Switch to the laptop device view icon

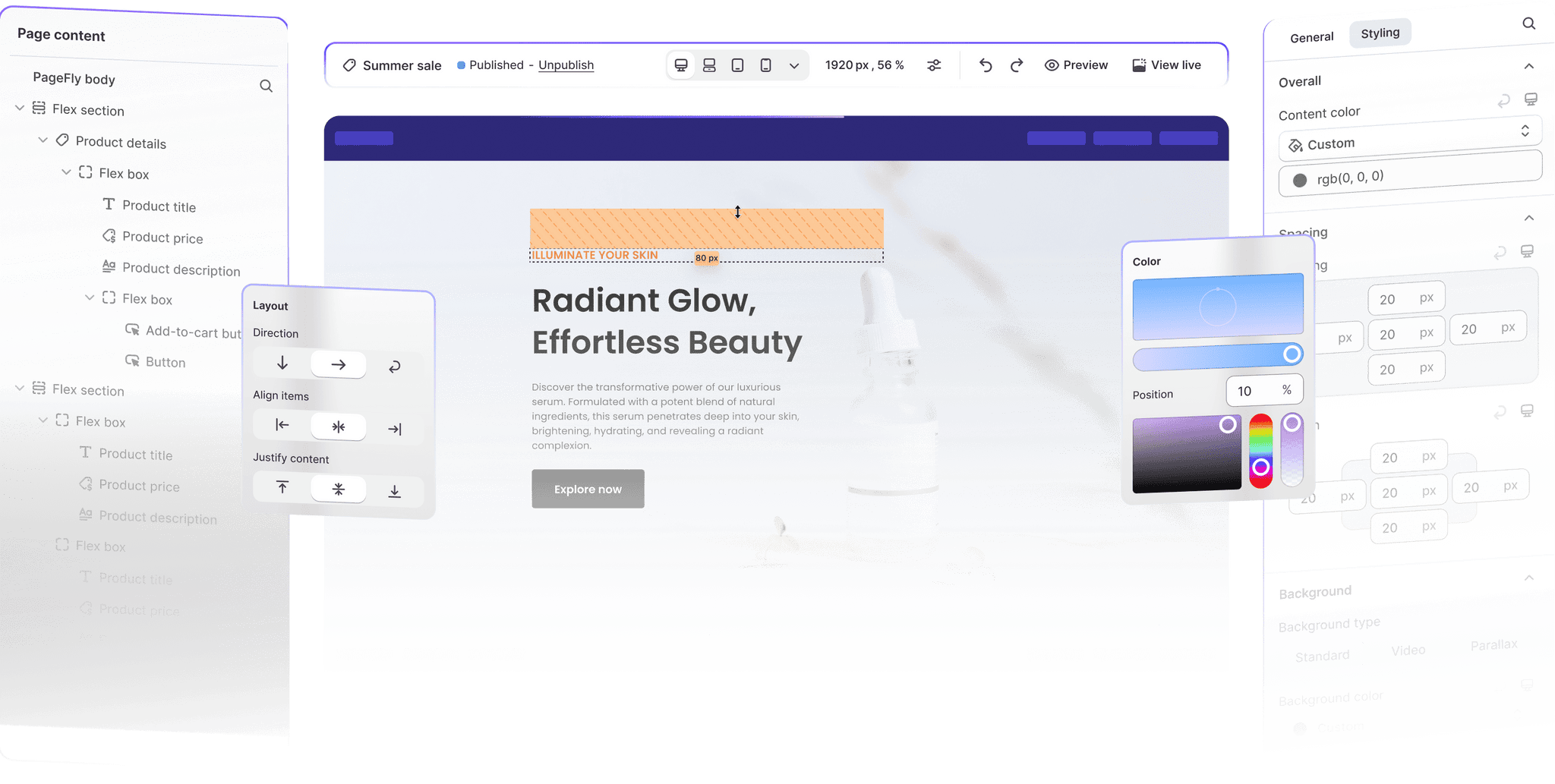pos(709,65)
